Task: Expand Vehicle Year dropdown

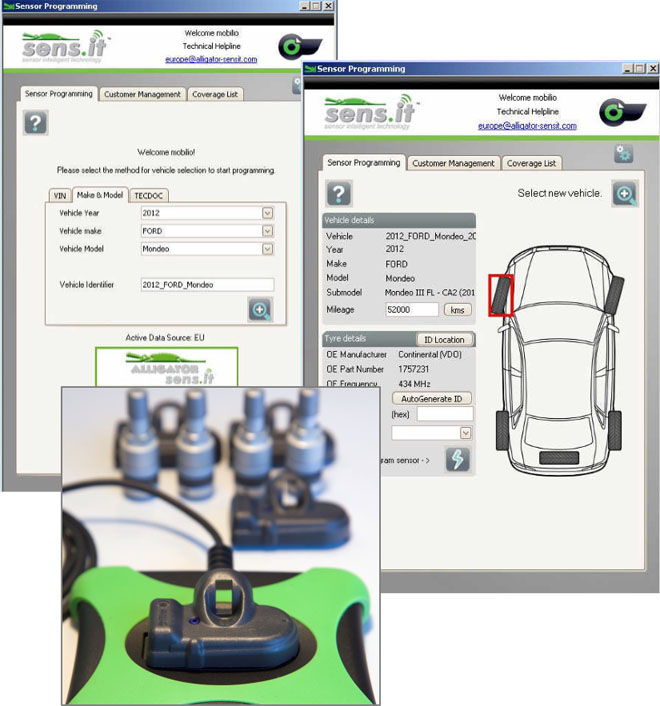Action: point(267,213)
